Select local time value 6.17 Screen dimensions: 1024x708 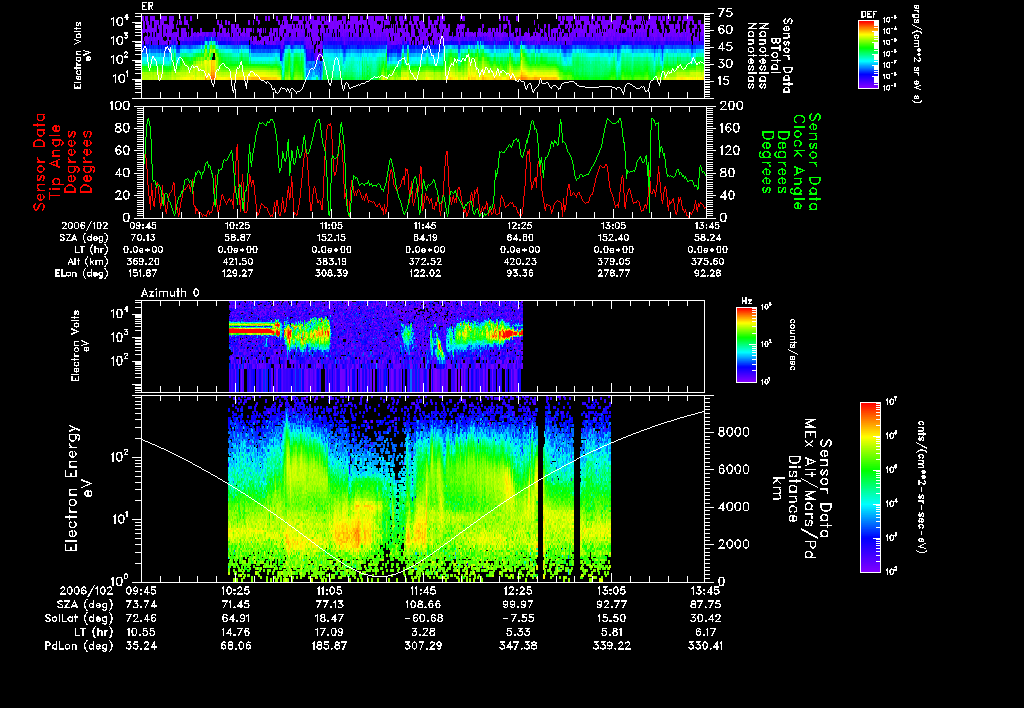tap(705, 632)
